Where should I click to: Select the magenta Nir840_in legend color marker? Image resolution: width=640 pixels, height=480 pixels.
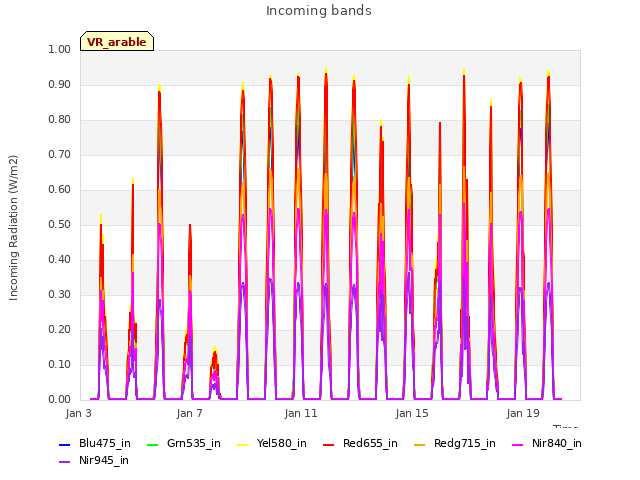[518, 444]
